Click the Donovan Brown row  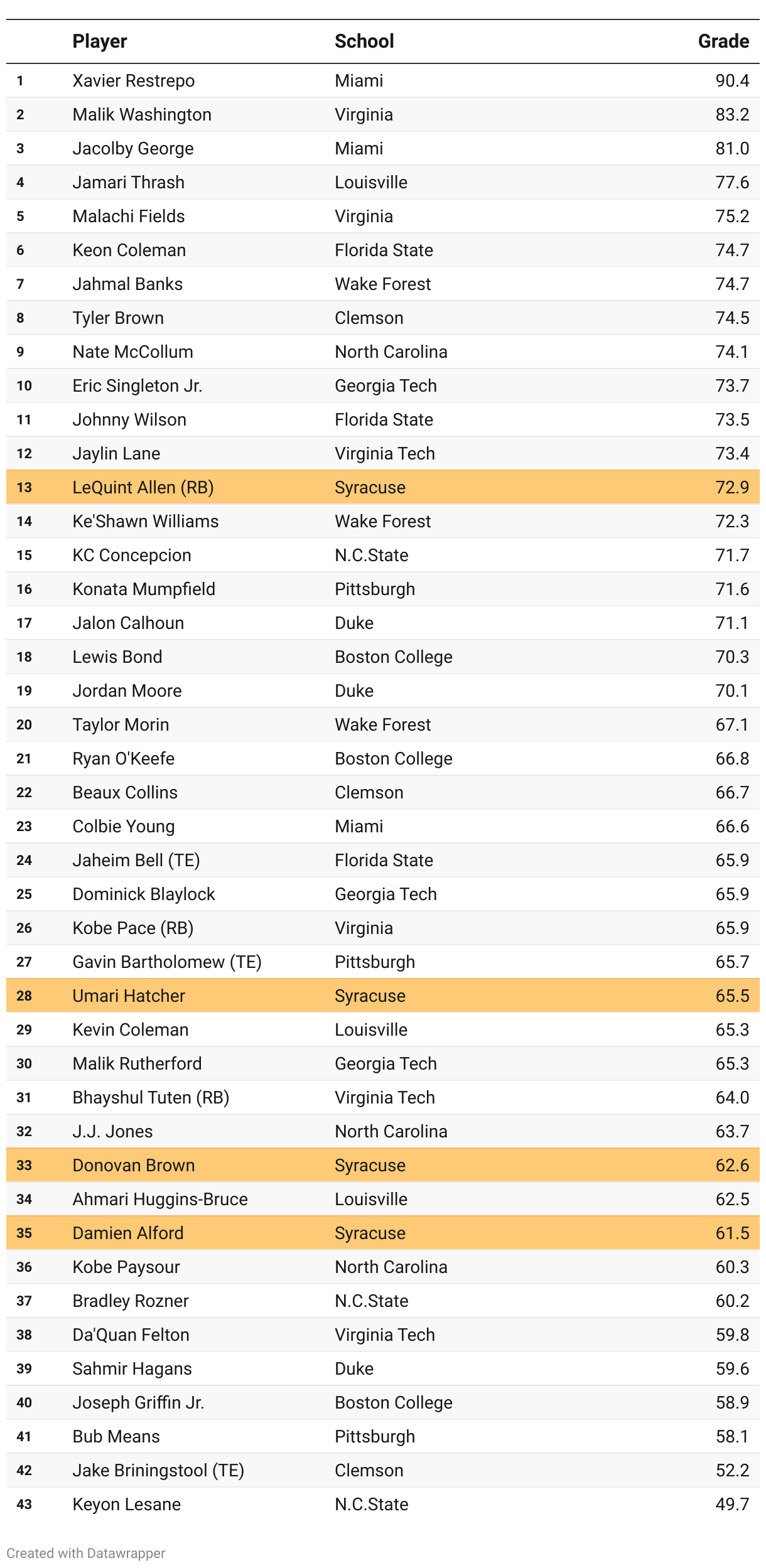383,1165
